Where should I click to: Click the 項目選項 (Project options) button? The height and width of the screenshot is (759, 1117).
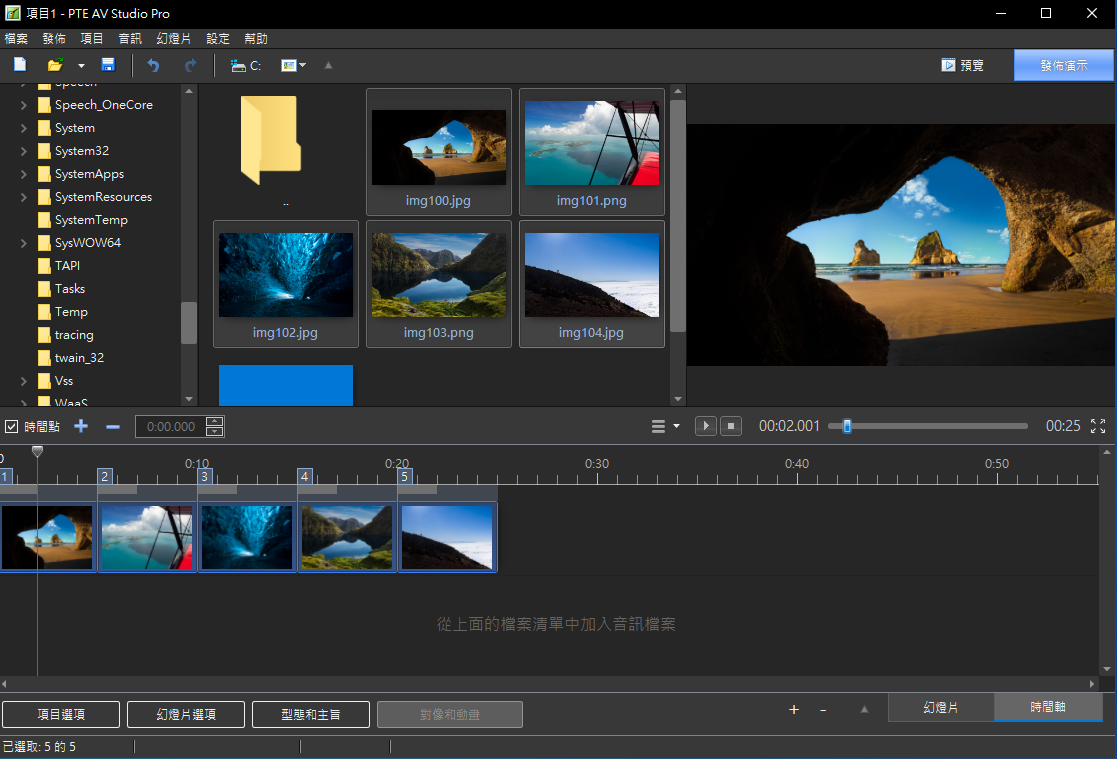pyautogui.click(x=61, y=714)
